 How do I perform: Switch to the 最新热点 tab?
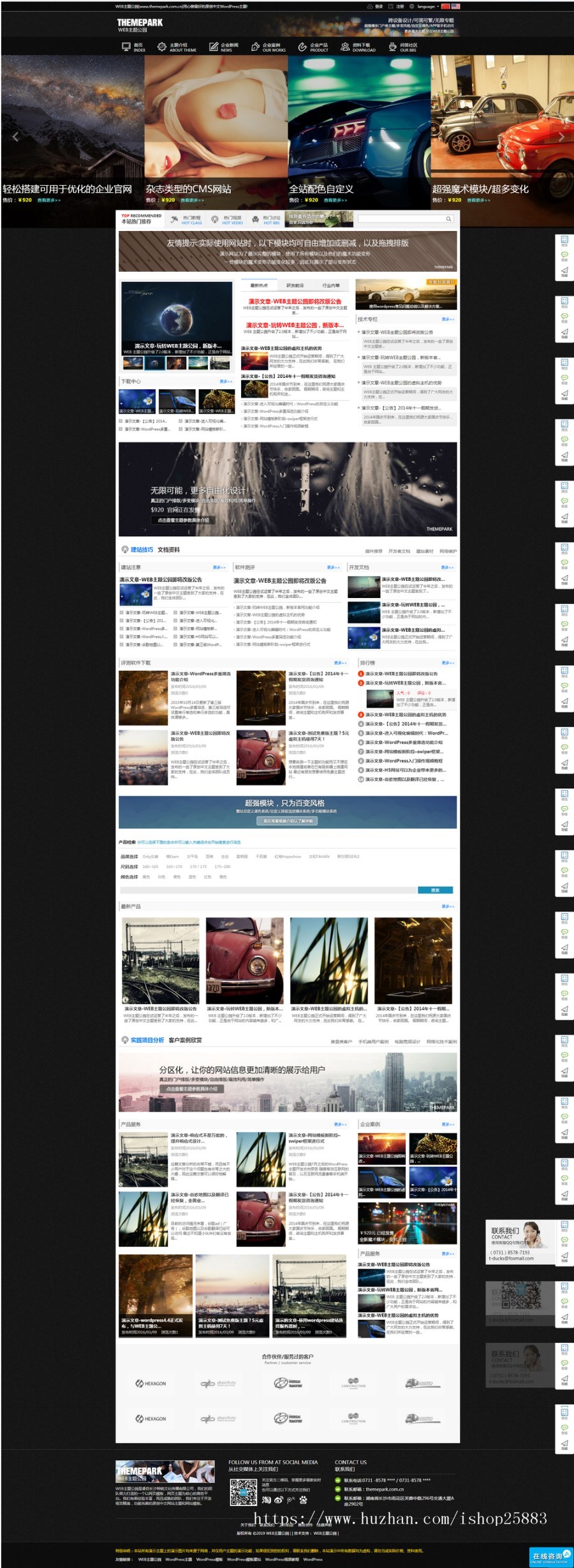pyautogui.click(x=259, y=285)
